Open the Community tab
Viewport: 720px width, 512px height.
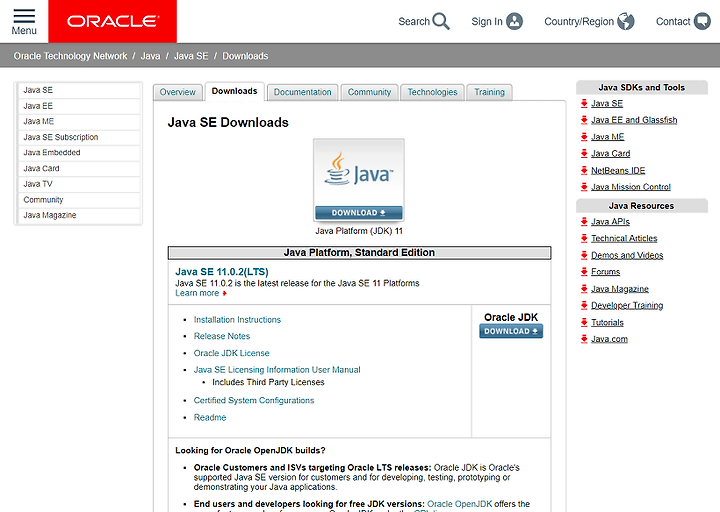369,92
